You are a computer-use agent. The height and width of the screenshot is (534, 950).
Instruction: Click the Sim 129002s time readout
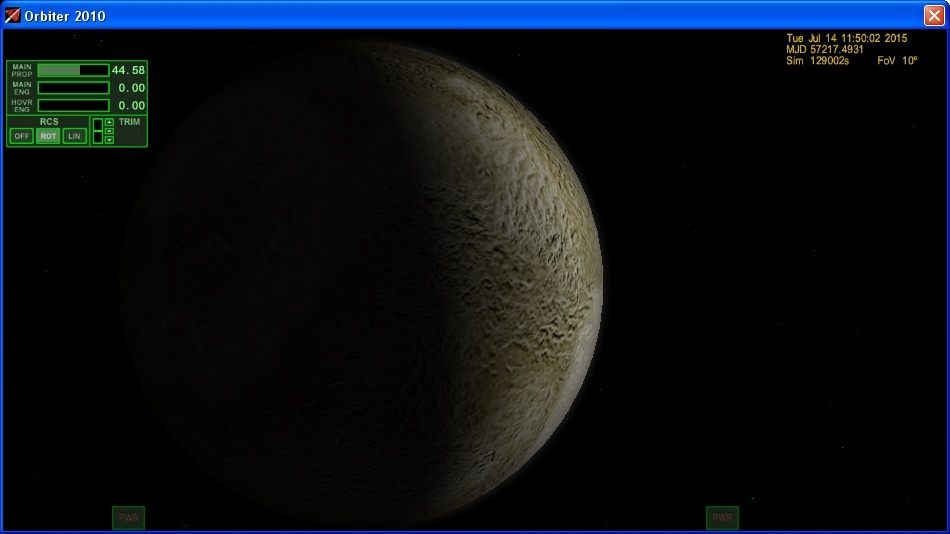point(817,61)
